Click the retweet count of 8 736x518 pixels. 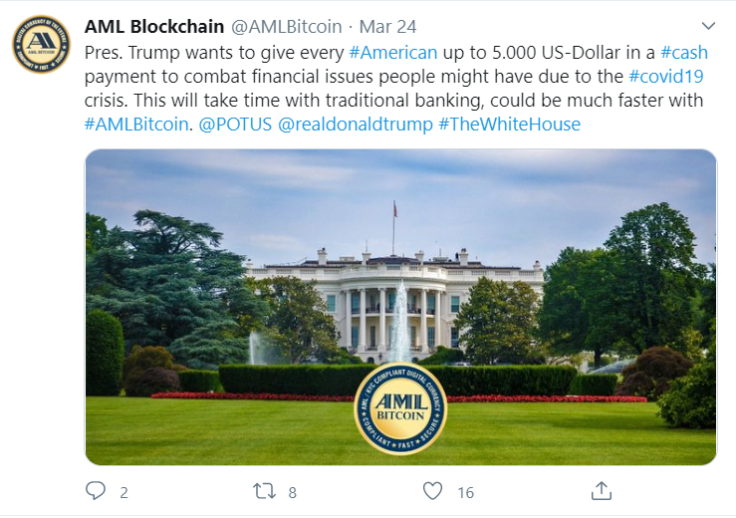(x=292, y=492)
